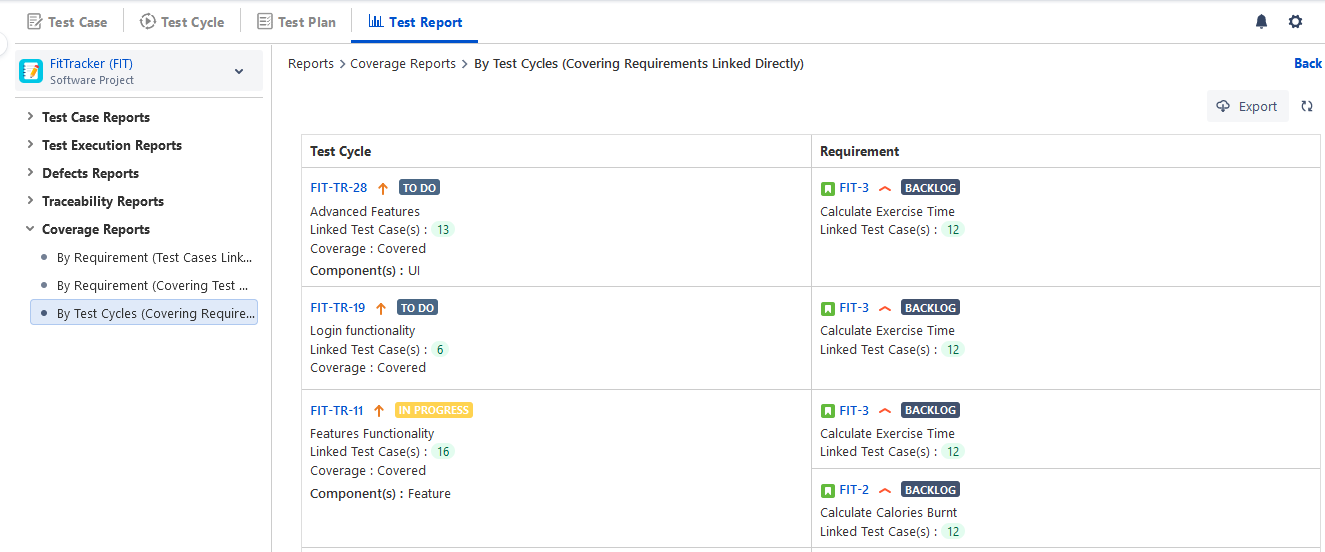Click the Test Case tab icon
Viewport: 1325px width, 552px height.
click(34, 21)
